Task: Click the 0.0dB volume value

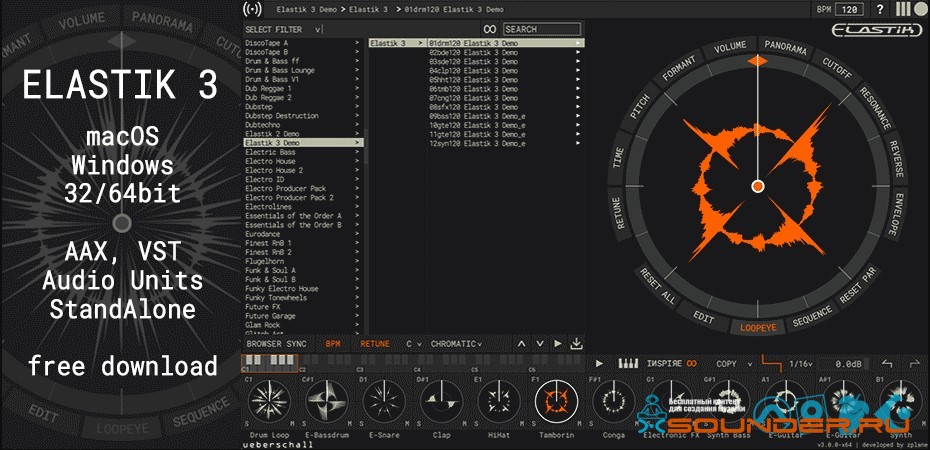Action: (848, 363)
